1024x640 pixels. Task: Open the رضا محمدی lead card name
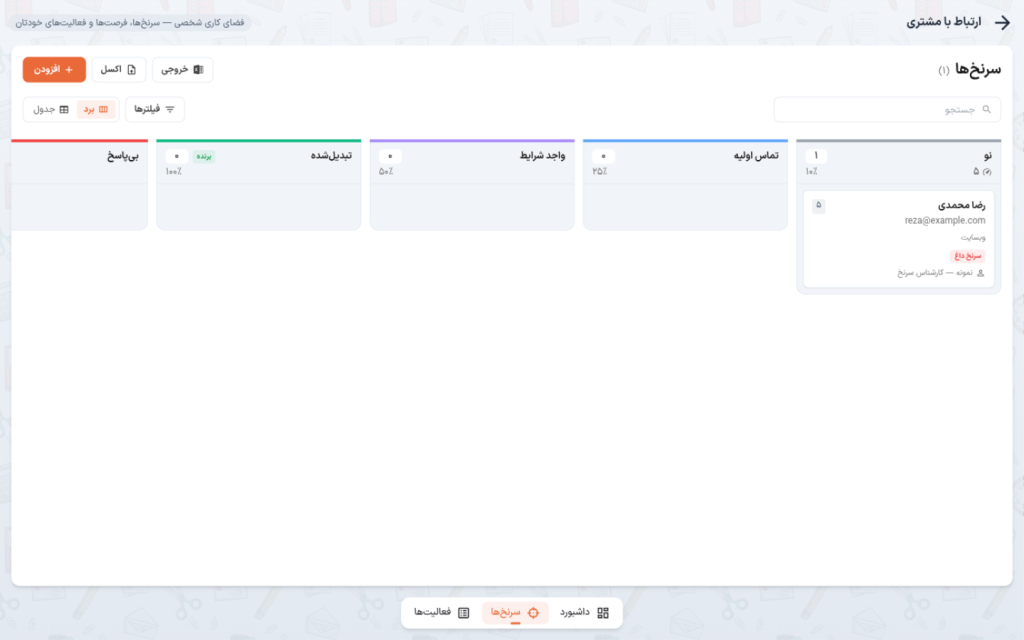click(x=961, y=205)
